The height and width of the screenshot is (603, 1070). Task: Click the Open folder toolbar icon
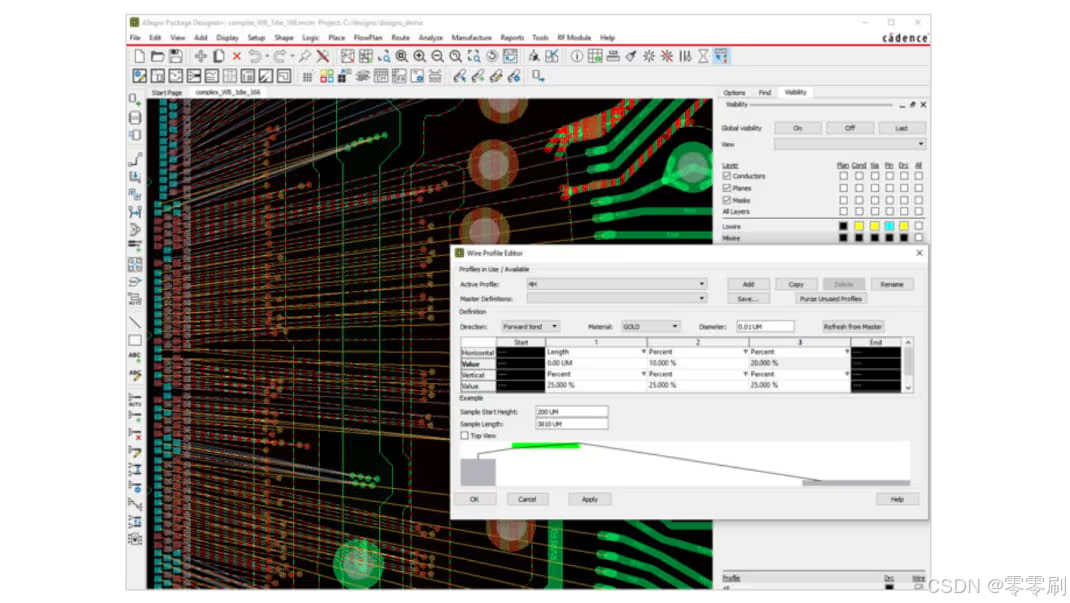click(158, 56)
